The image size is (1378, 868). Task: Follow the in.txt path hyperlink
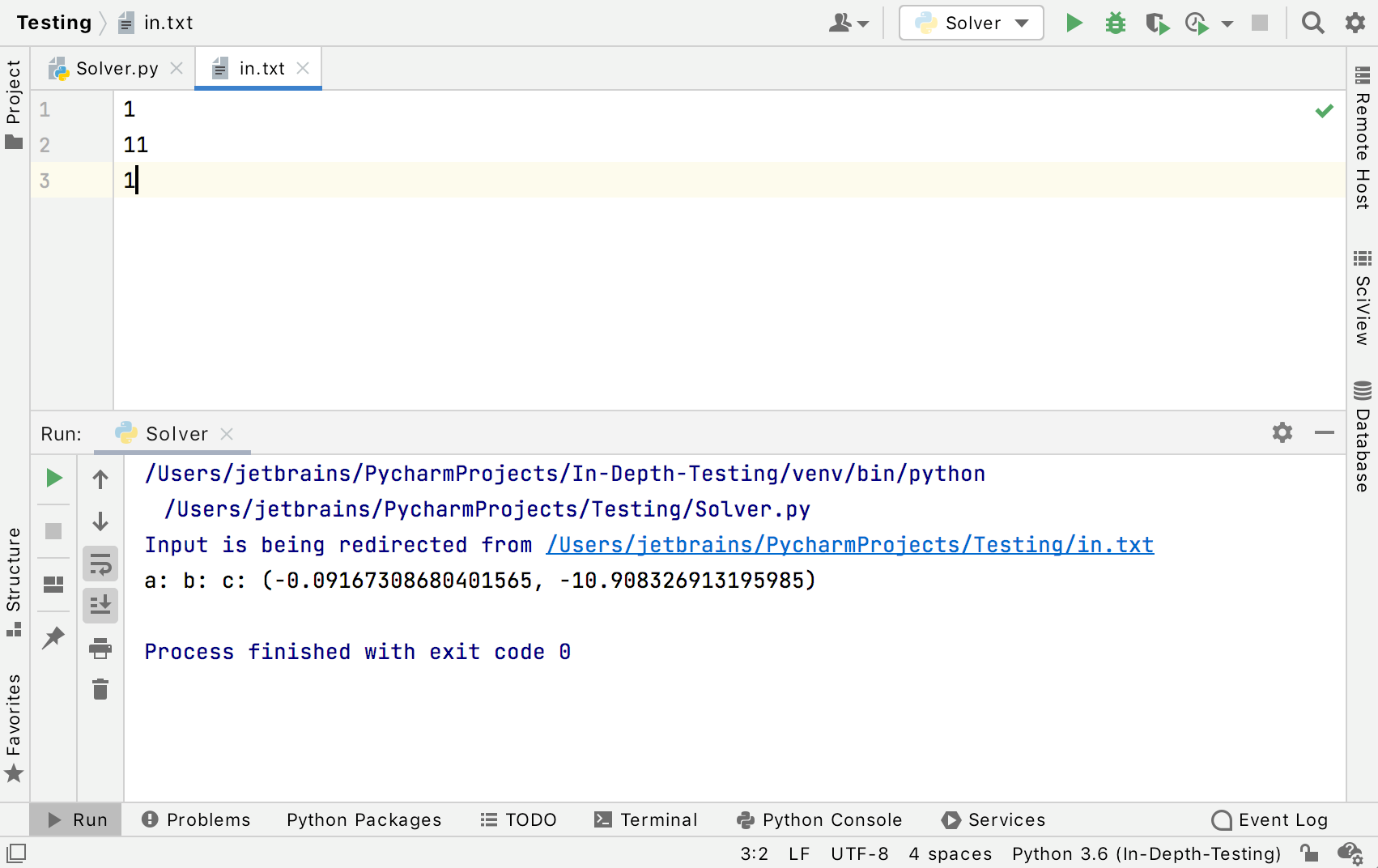(x=849, y=544)
